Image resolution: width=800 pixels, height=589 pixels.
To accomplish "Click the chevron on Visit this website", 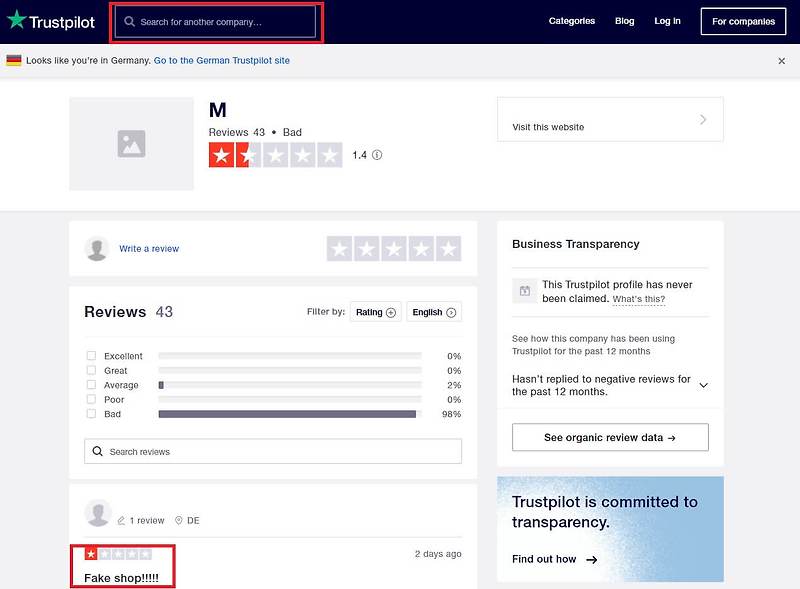I will point(703,119).
